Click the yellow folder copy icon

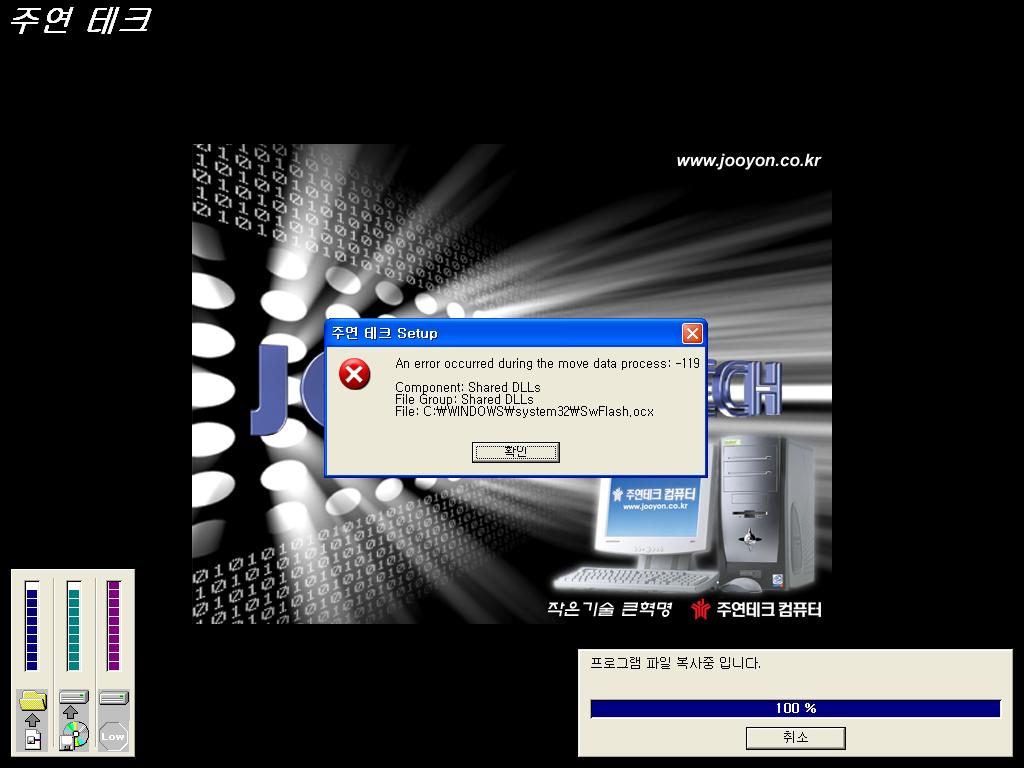(x=33, y=701)
